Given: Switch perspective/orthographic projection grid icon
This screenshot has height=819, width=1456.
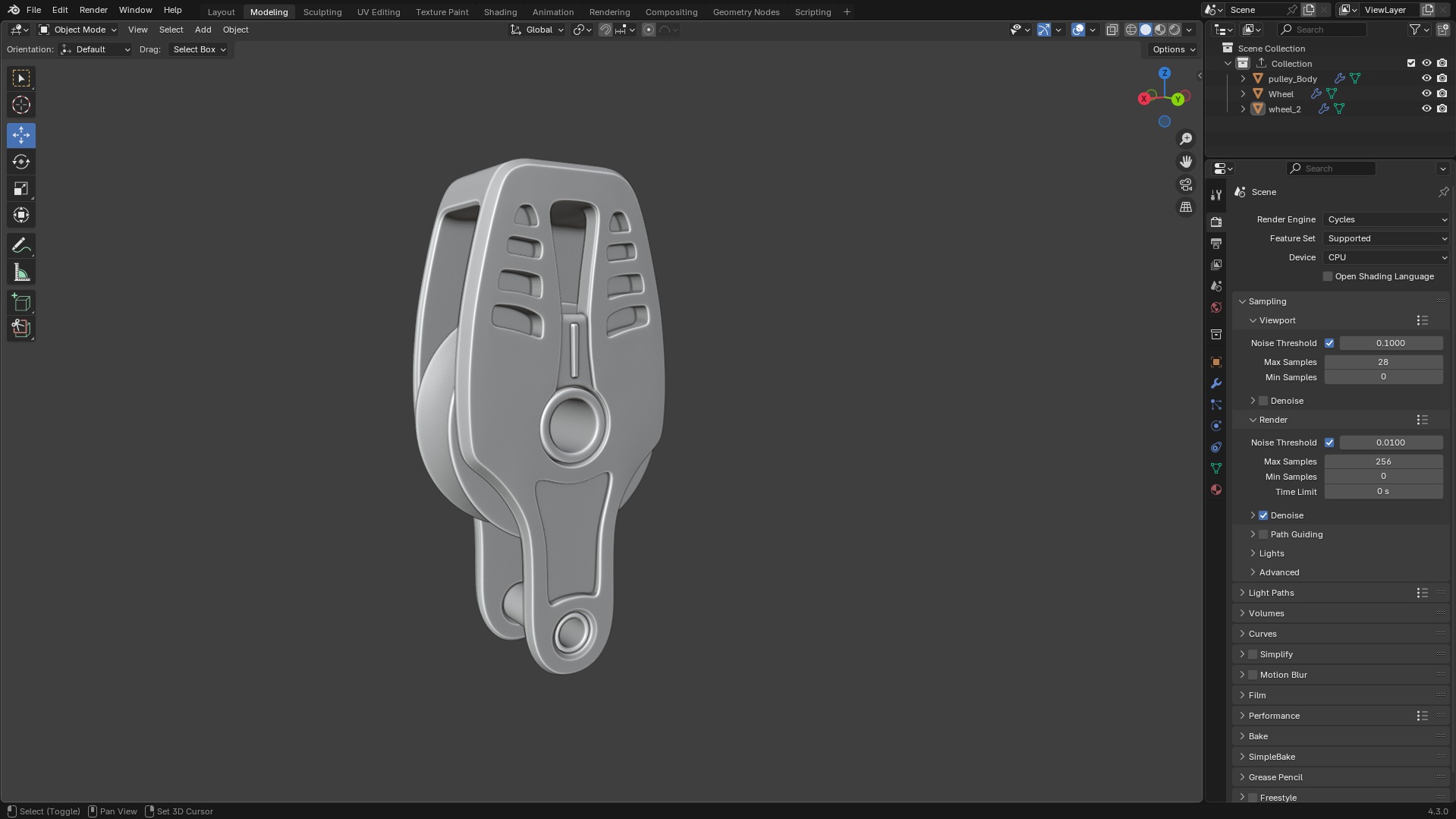Looking at the screenshot, I should coord(1186,207).
